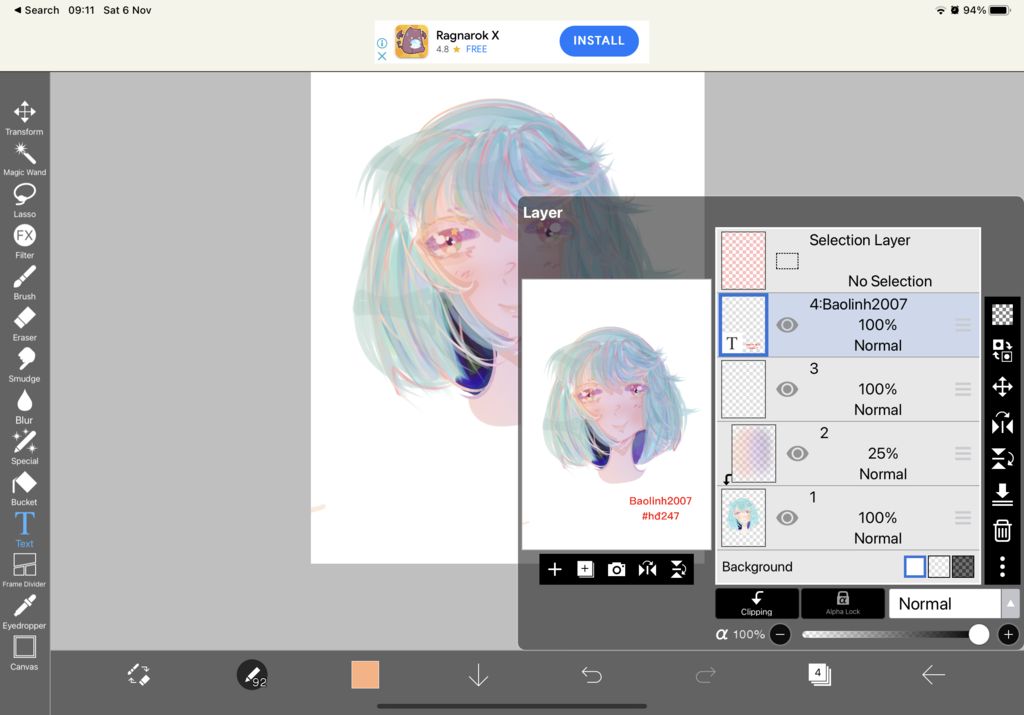Delete the selected layer with trash icon

click(x=1002, y=530)
